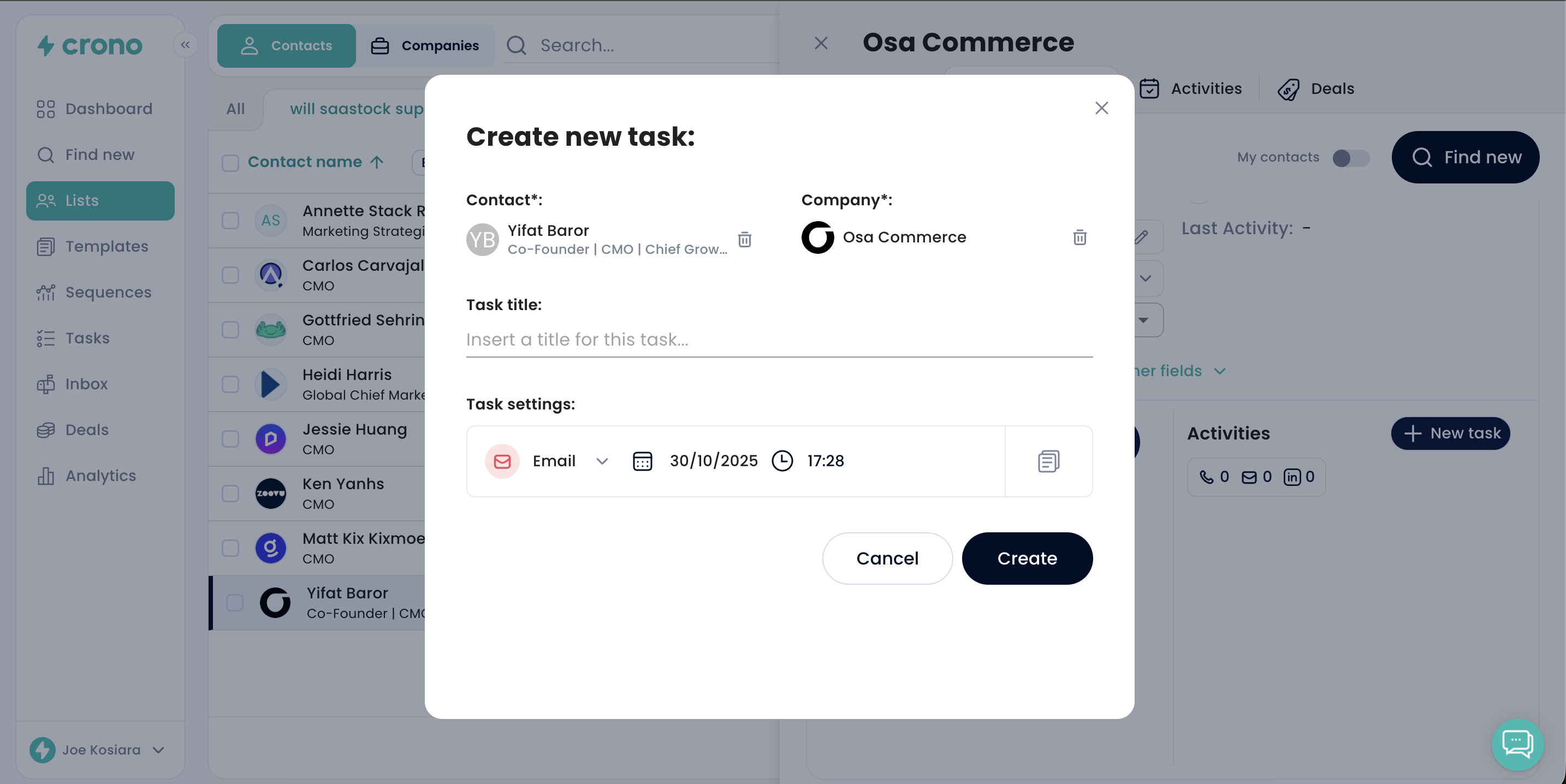Collapse the sidebar with double chevron
Image resolution: width=1566 pixels, height=784 pixels.
click(186, 45)
